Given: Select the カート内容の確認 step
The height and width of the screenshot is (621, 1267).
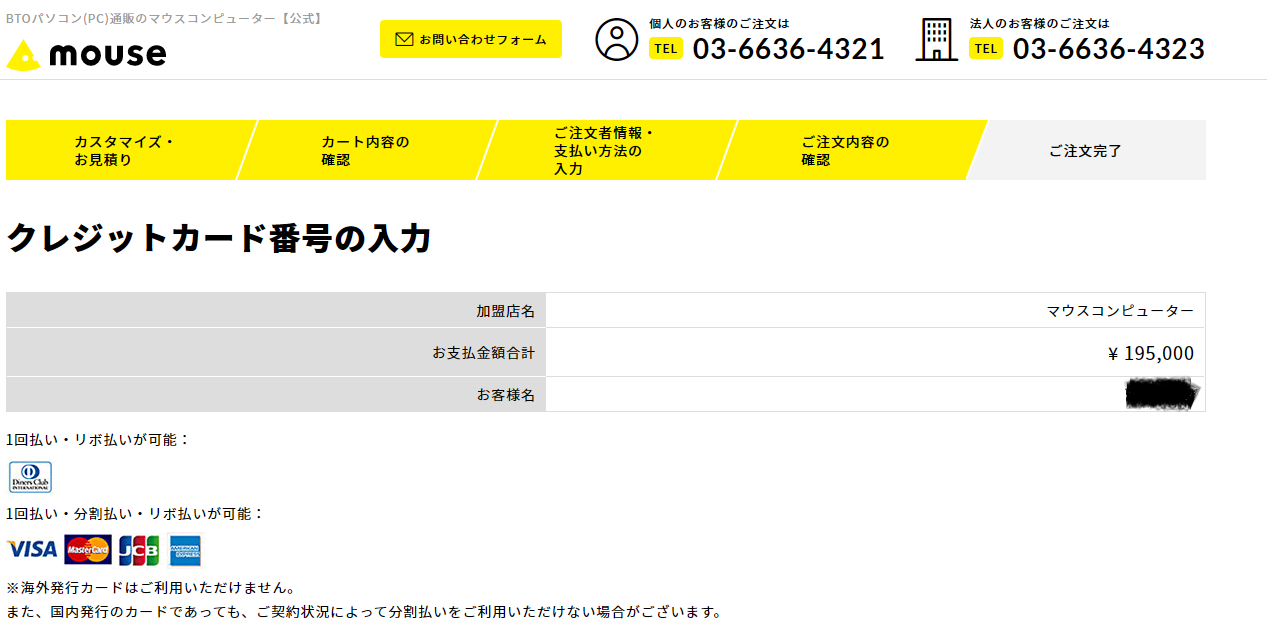Looking at the screenshot, I should pyautogui.click(x=366, y=150).
